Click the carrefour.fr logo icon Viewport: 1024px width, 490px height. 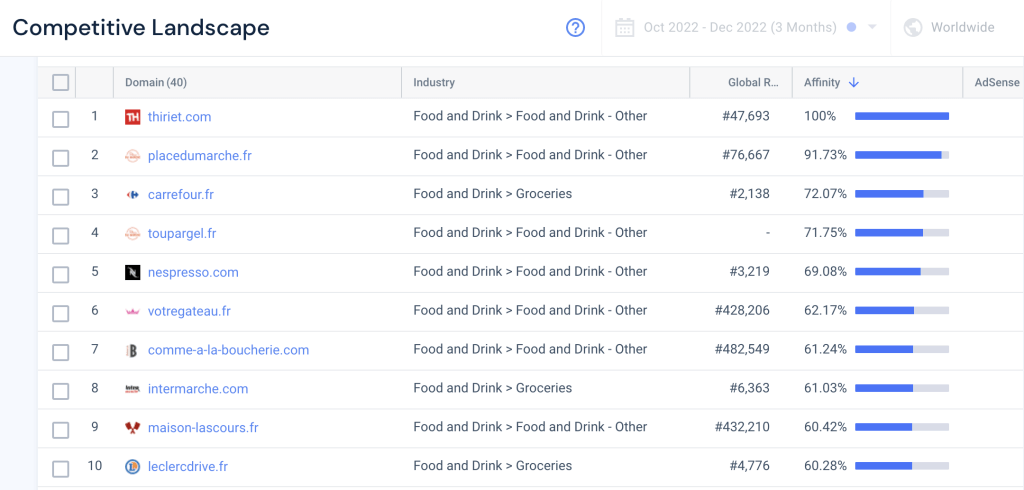(x=132, y=195)
